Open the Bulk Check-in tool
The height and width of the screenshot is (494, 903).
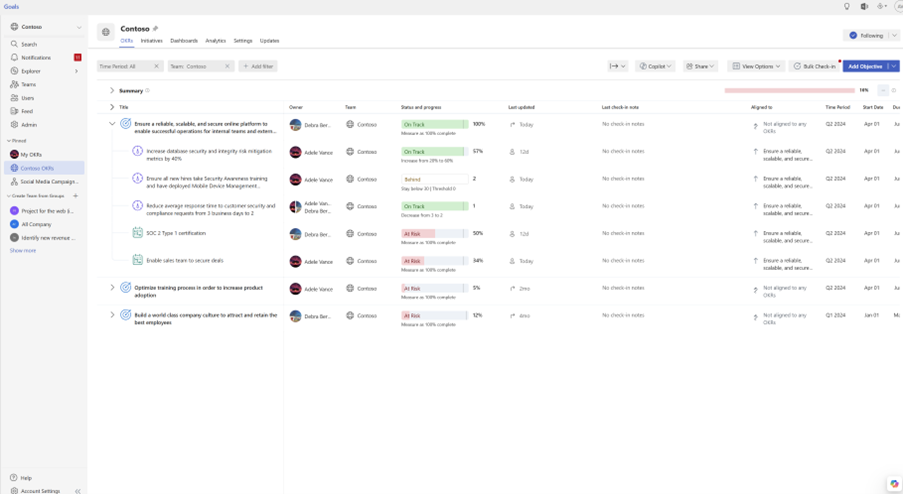[815, 66]
